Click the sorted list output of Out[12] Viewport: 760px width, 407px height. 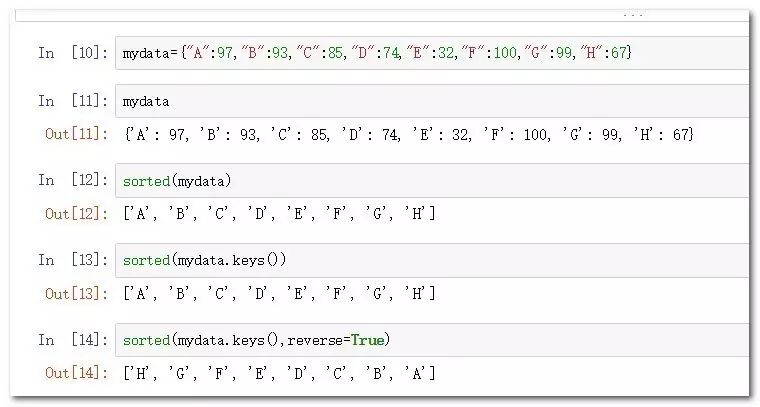[278, 214]
